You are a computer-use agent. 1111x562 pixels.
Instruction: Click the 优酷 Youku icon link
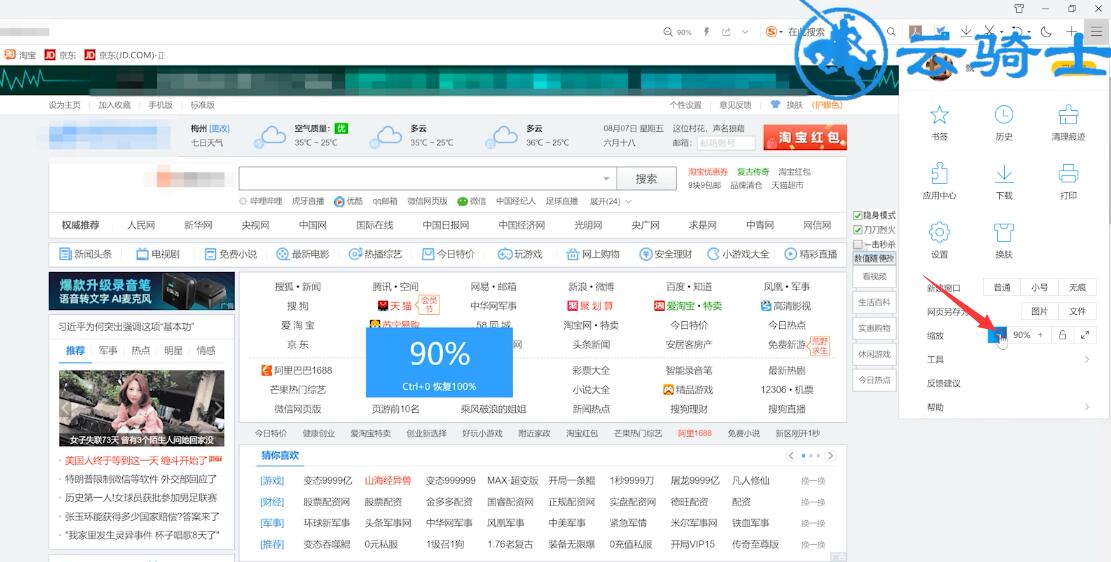pyautogui.click(x=339, y=201)
